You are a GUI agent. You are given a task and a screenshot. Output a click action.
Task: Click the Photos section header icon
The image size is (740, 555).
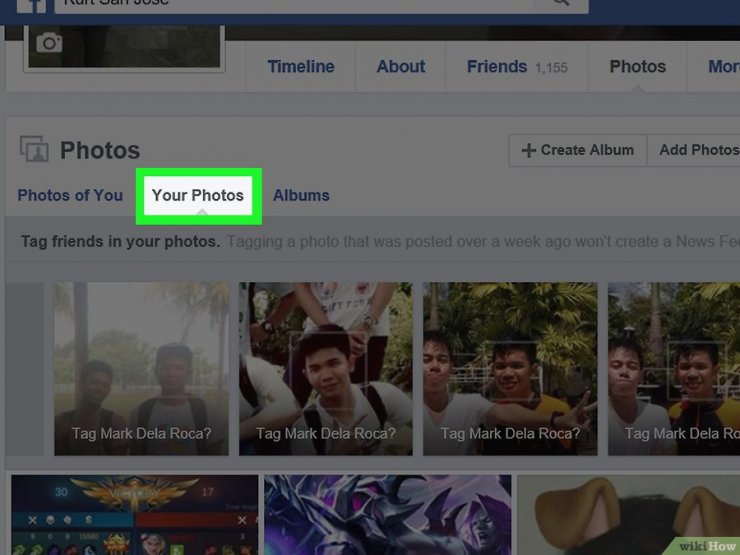34,149
